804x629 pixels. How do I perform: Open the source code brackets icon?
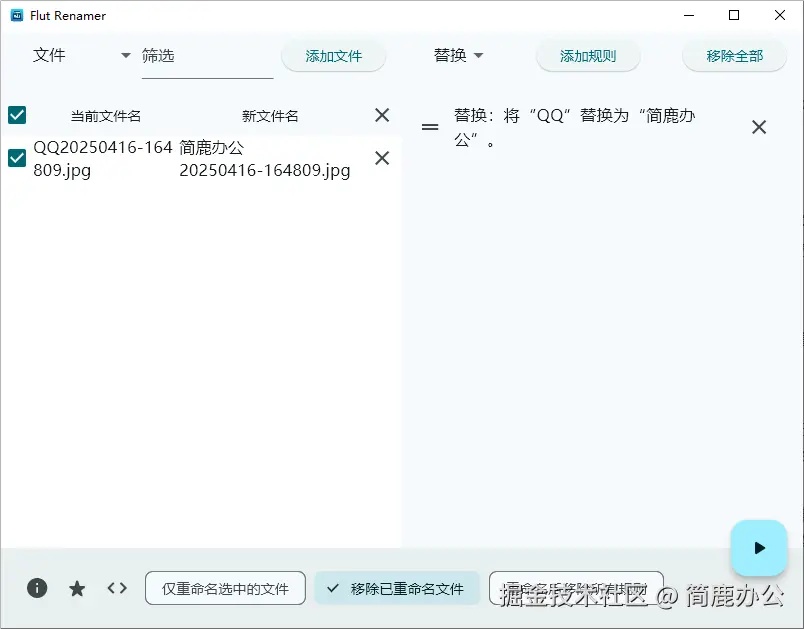click(x=117, y=588)
